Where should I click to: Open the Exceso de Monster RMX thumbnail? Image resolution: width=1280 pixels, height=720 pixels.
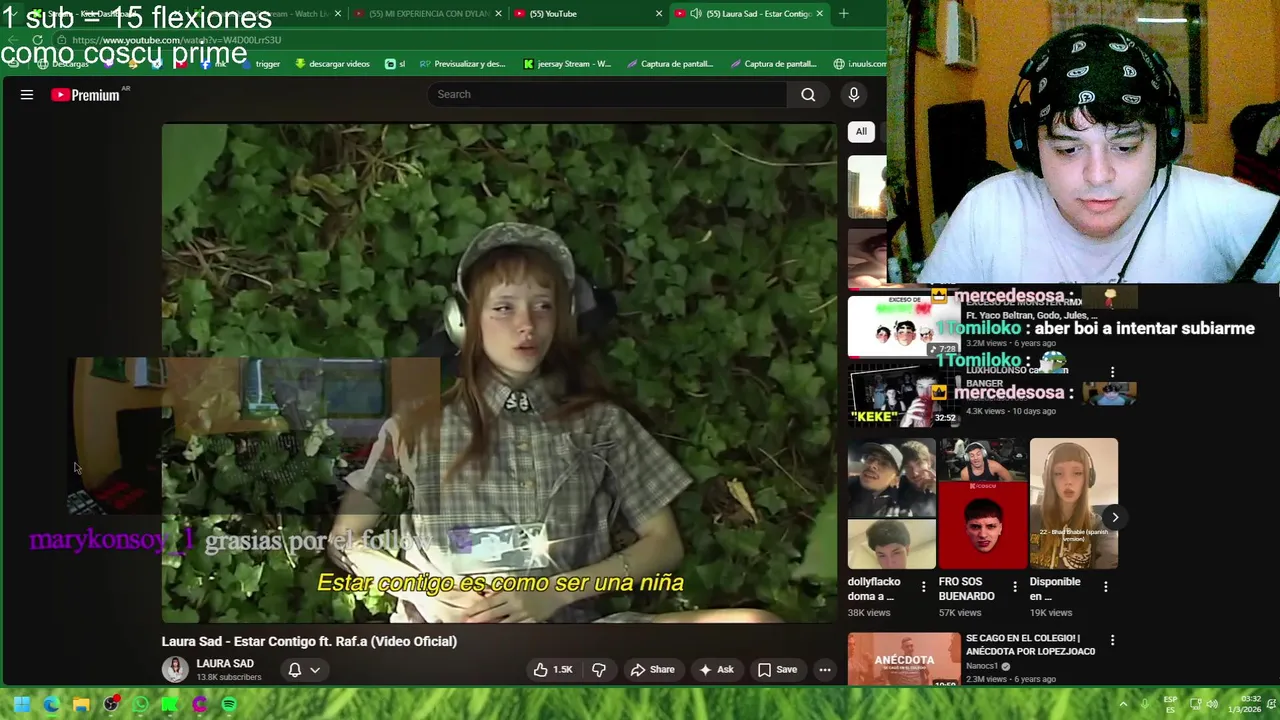coord(904,326)
